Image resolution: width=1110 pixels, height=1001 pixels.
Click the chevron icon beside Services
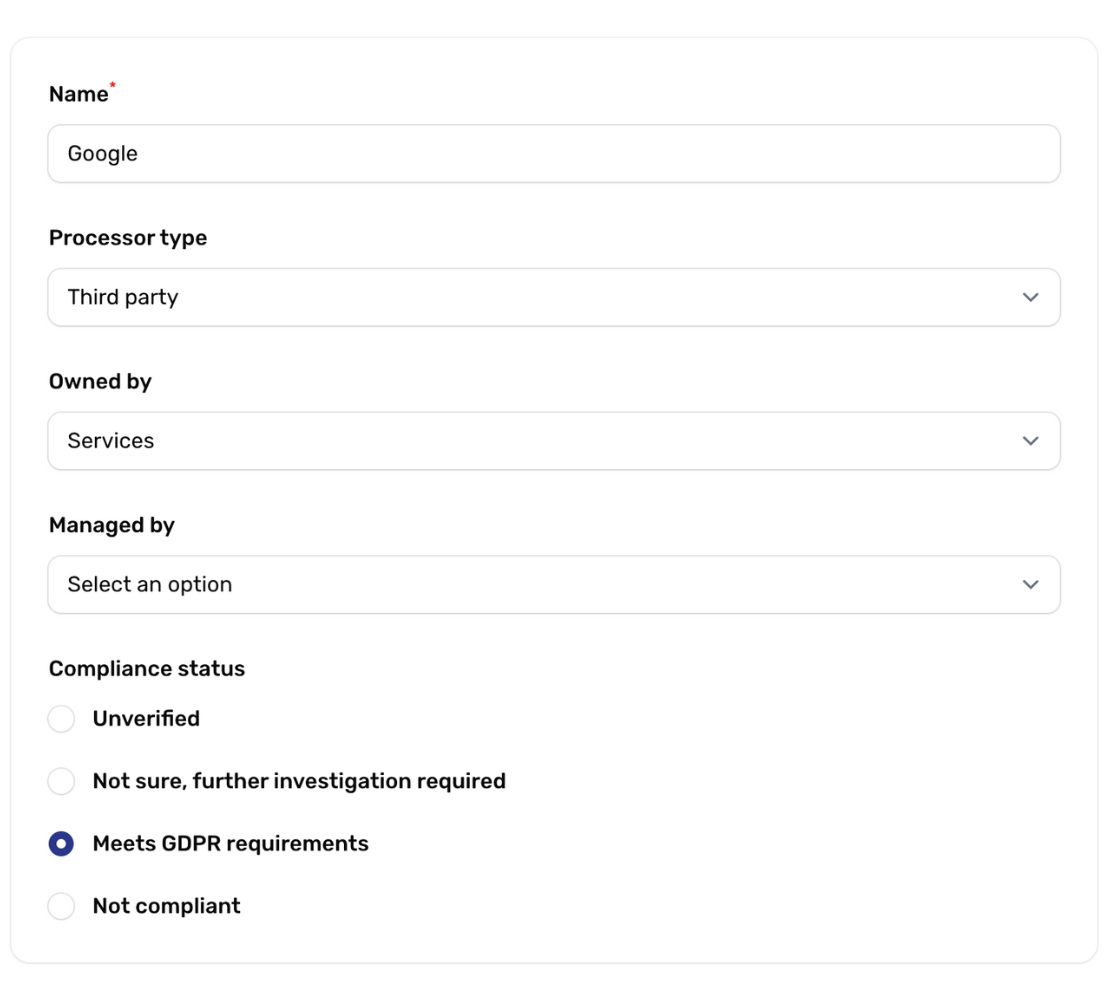[1031, 441]
